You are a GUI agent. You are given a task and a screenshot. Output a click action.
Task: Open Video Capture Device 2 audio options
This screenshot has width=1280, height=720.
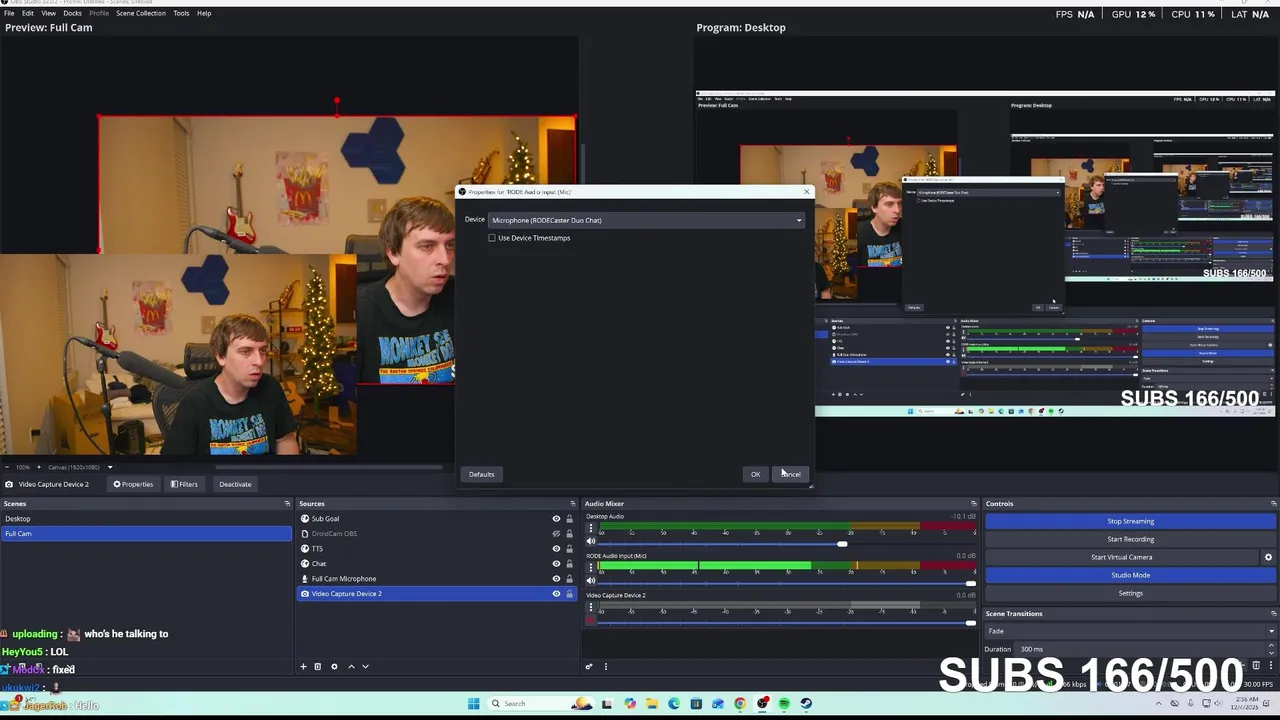pos(590,608)
